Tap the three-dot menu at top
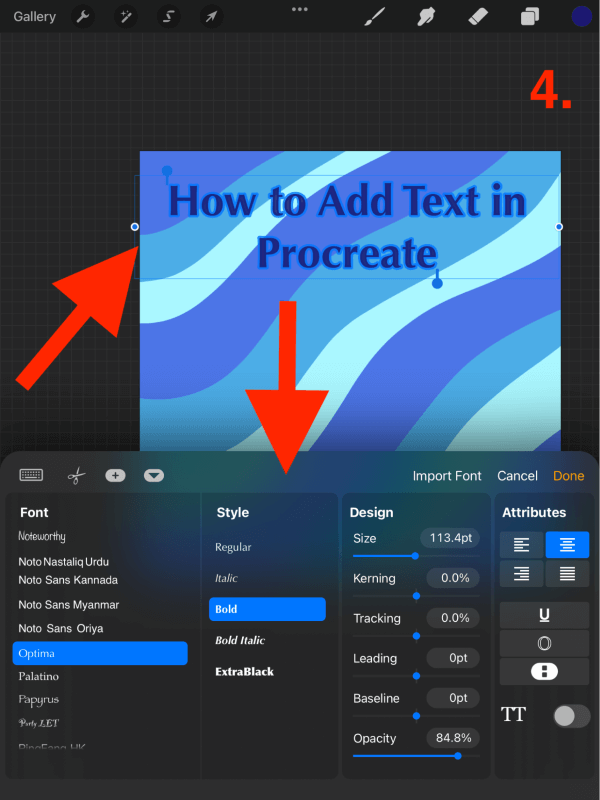Image resolution: width=600 pixels, height=800 pixels. click(x=299, y=9)
